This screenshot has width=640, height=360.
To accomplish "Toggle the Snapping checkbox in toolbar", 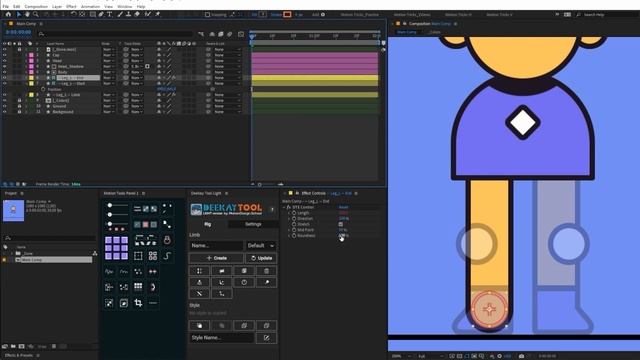I will (207, 15).
